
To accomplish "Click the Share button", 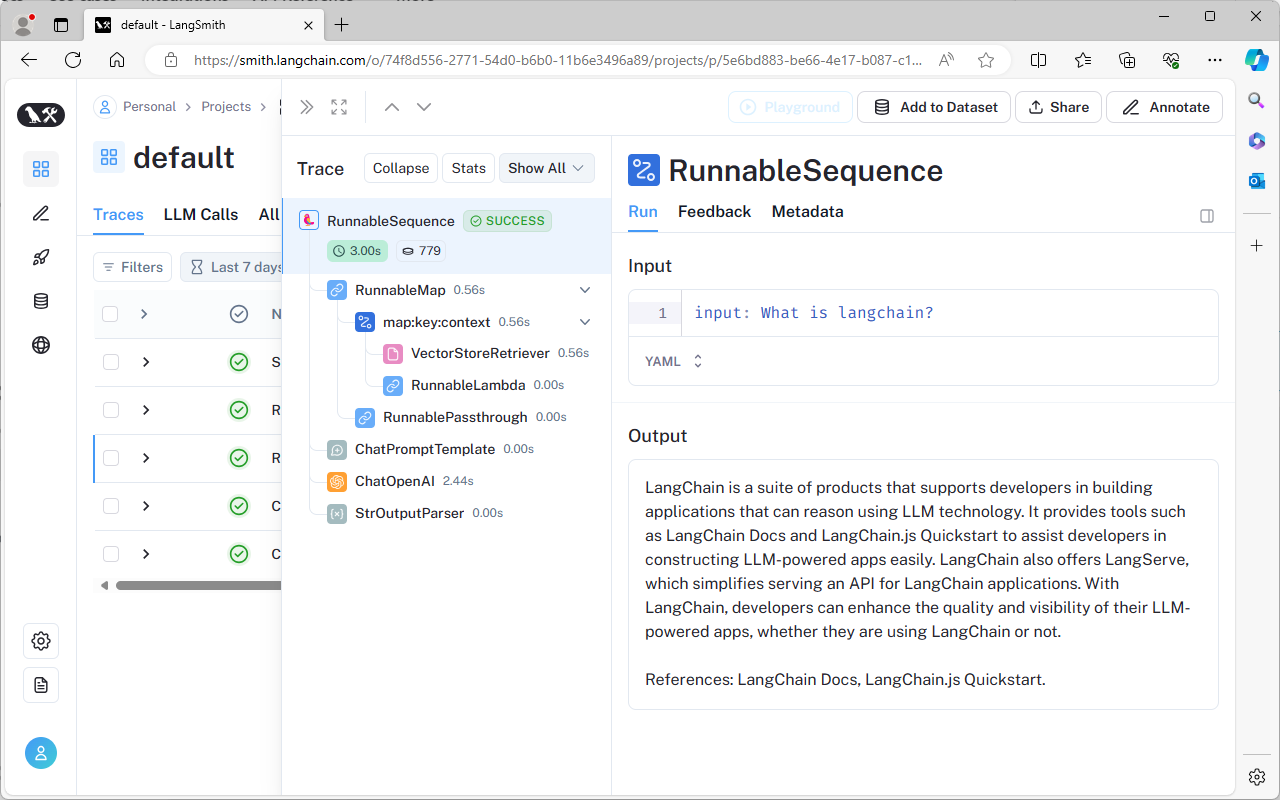I will click(1058, 107).
